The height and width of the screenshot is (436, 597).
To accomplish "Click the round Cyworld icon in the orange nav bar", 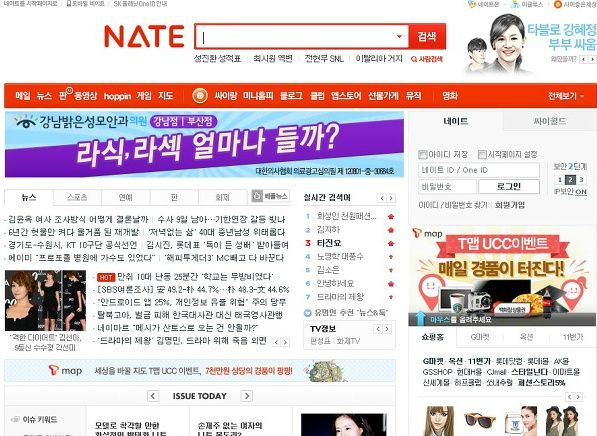I will pyautogui.click(x=200, y=96).
